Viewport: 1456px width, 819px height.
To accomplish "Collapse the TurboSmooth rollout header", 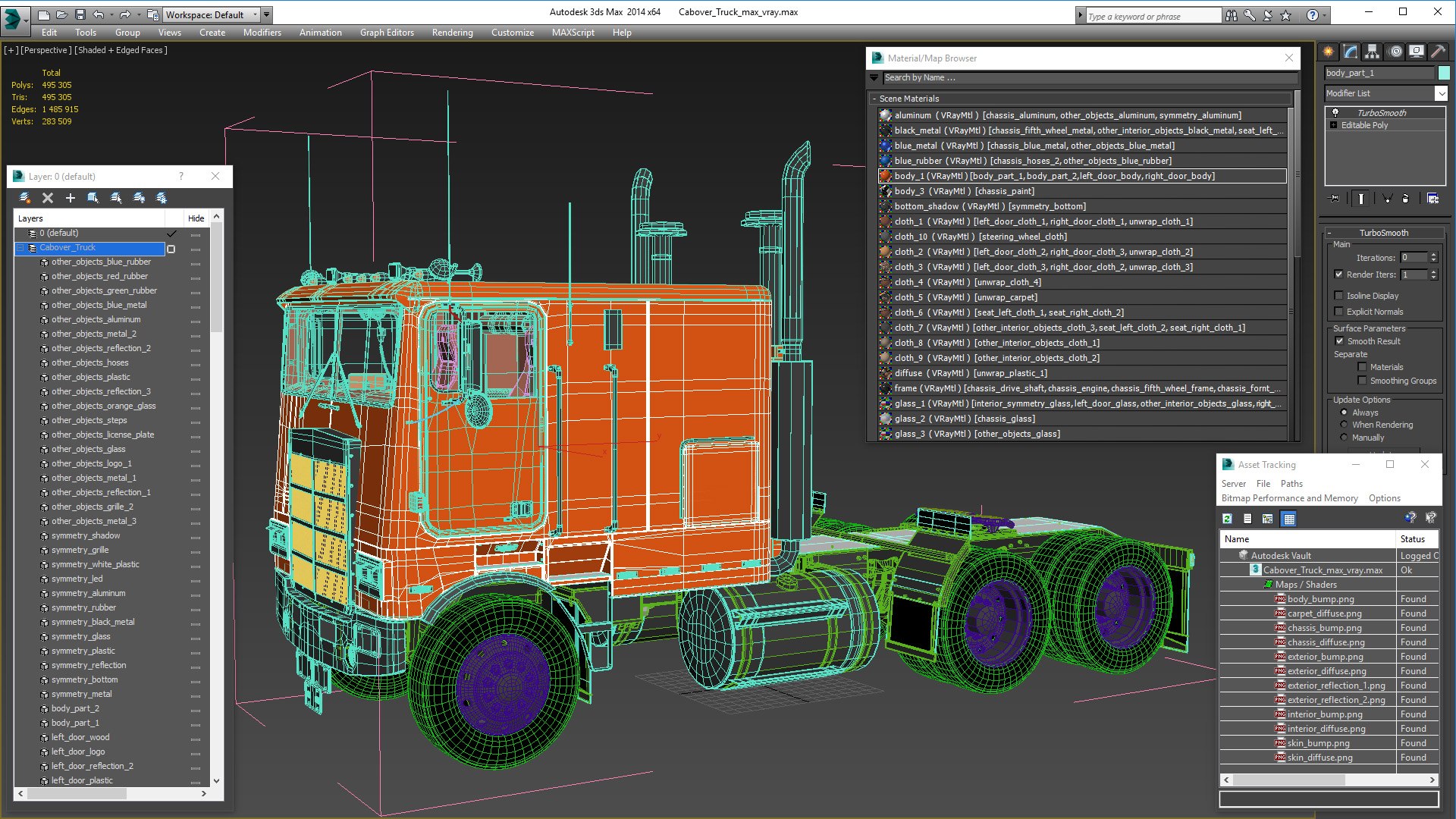I will [1383, 233].
